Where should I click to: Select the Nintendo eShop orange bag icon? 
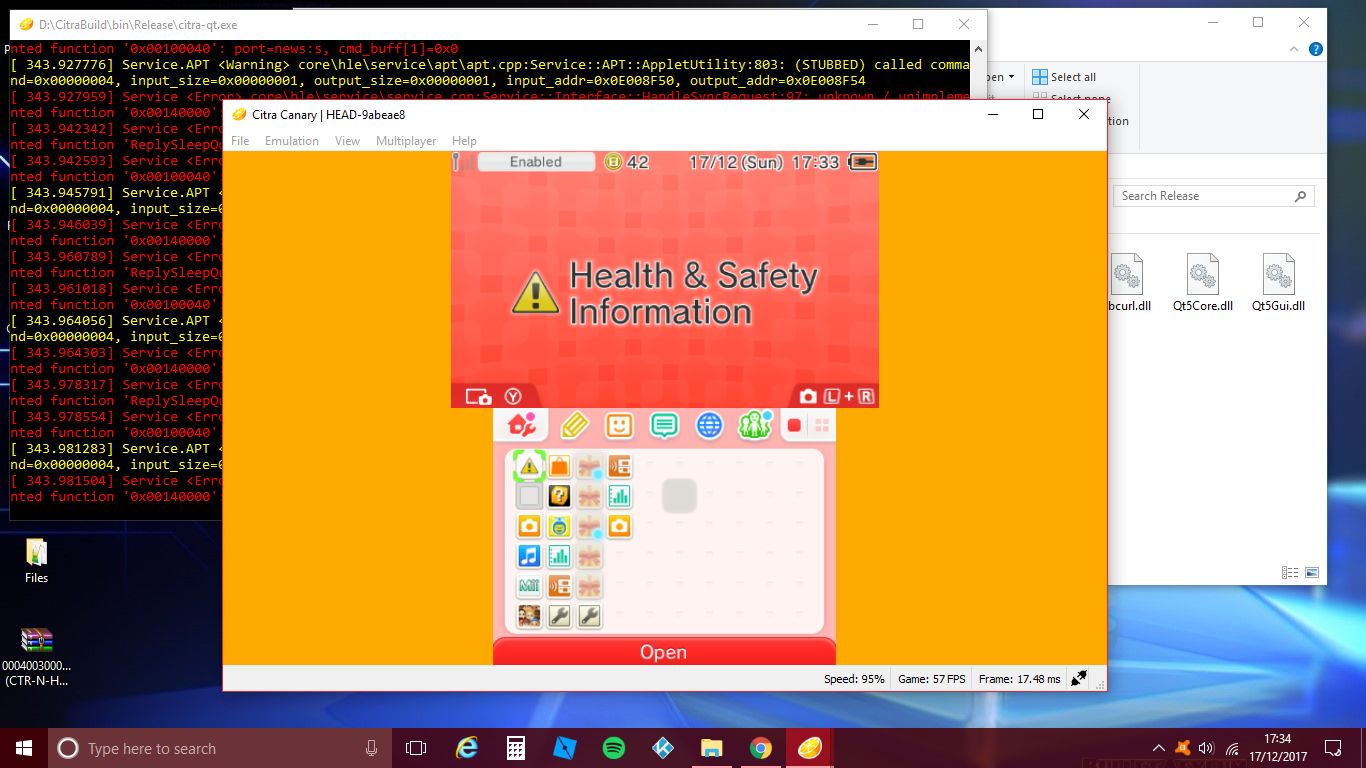[559, 465]
